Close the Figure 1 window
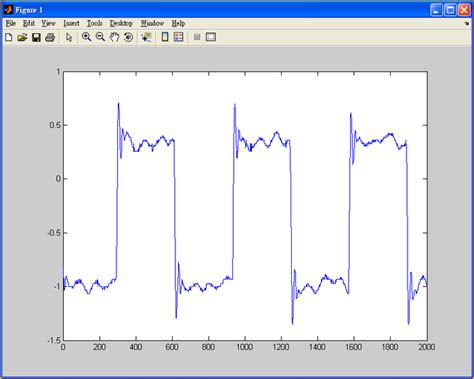The height and width of the screenshot is (379, 474). (464, 10)
